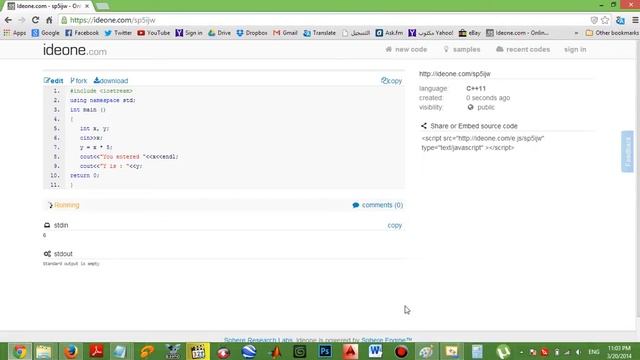Screen dimensions: 640x360
Task: Open the eBay bookmark
Action: [x=469, y=33]
